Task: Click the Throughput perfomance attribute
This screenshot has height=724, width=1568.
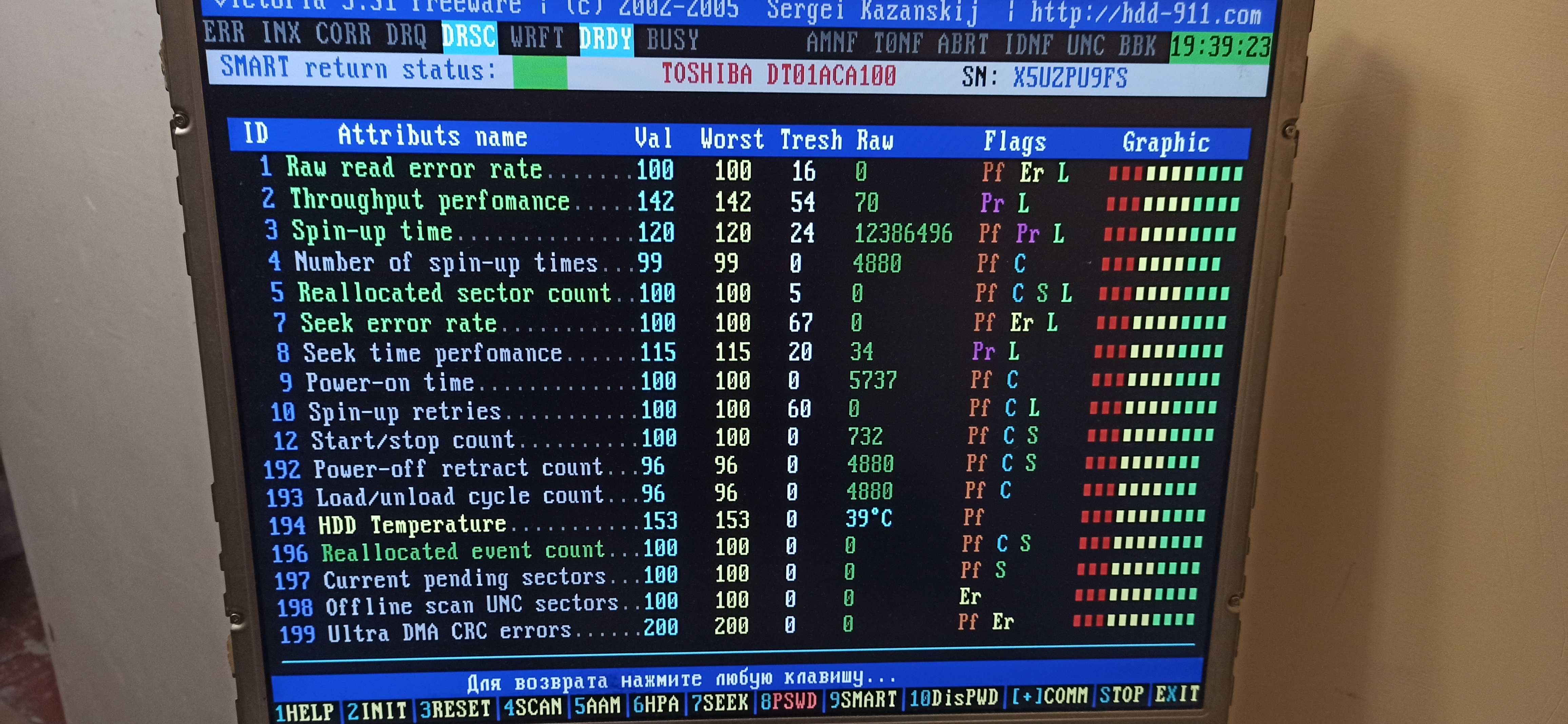Action: tap(430, 200)
